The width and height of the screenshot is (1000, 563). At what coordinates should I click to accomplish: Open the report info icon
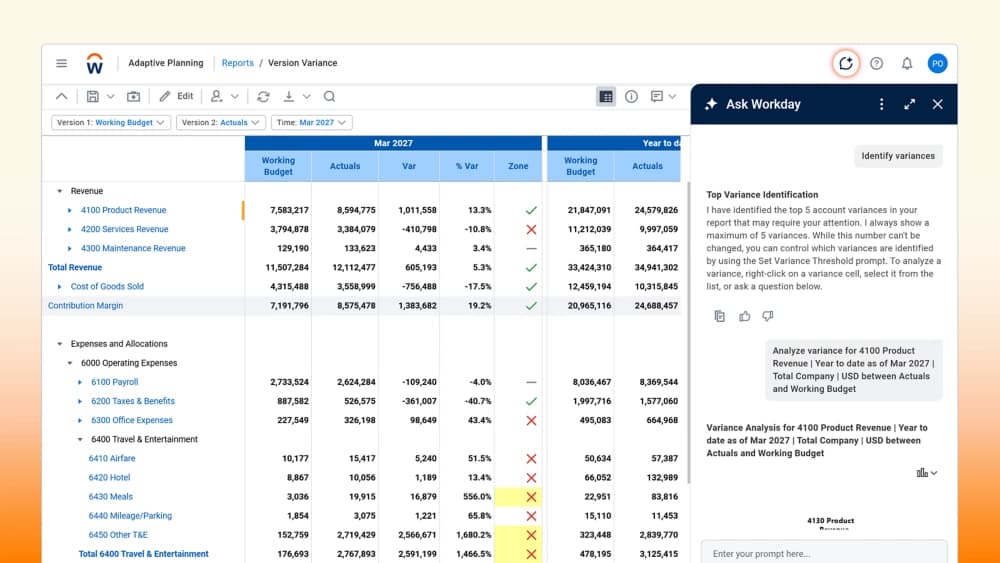click(631, 96)
